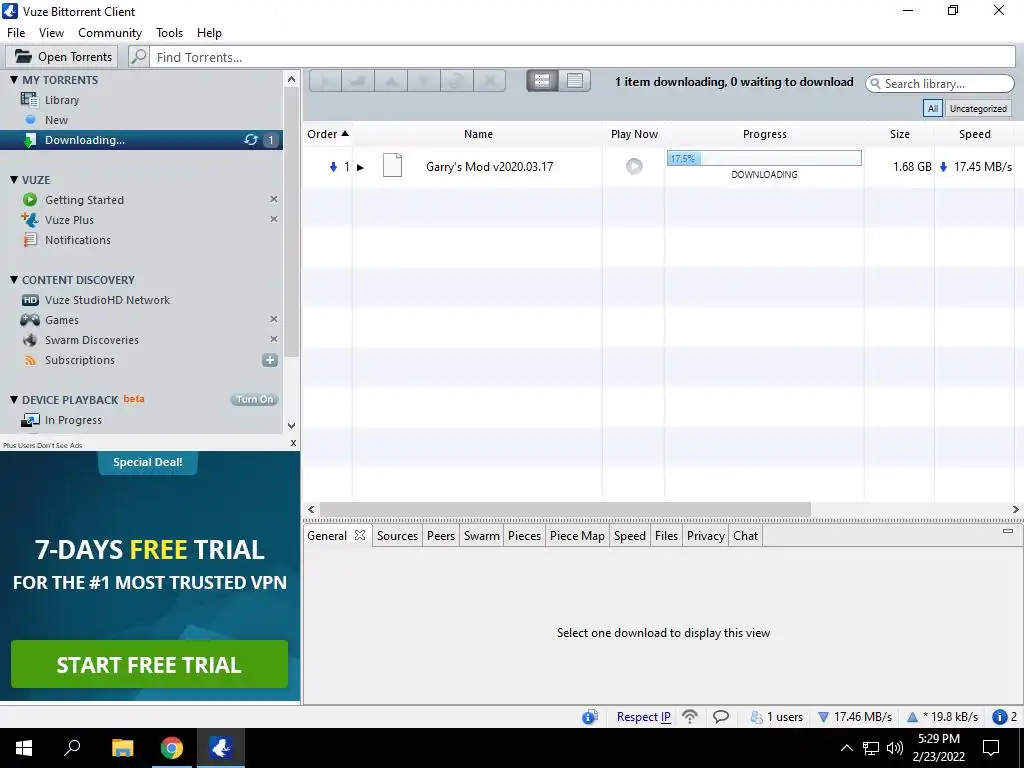This screenshot has width=1024, height=768.
Task: Turn On Device Playback
Action: click(x=254, y=400)
